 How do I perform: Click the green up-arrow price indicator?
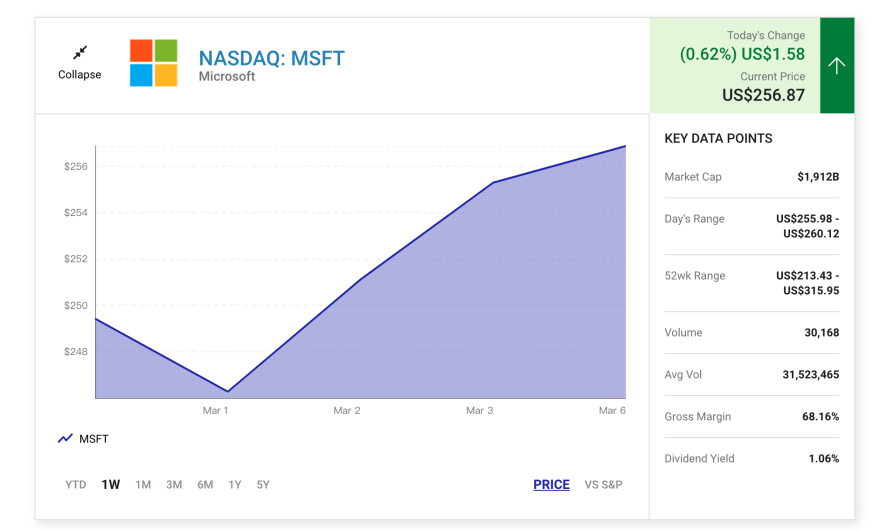pyautogui.click(x=837, y=66)
